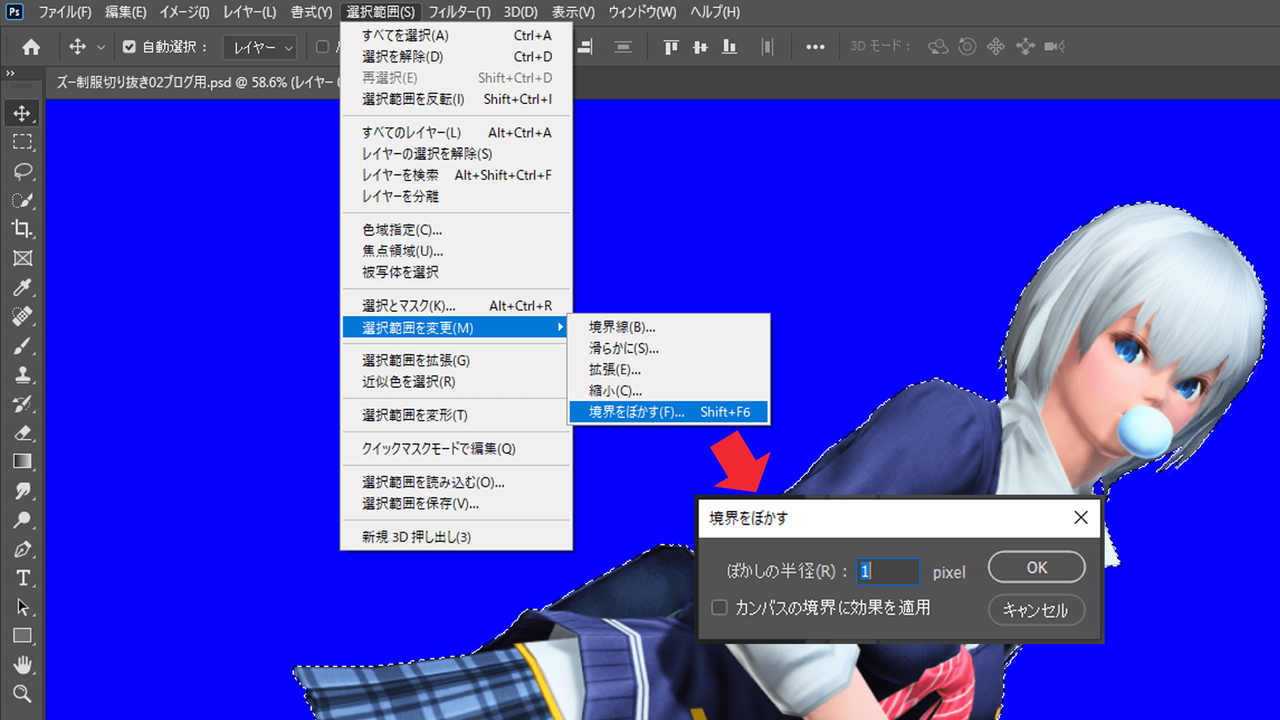The image size is (1280, 720).
Task: Select the Rectangle shape tool
Action: coord(22,636)
